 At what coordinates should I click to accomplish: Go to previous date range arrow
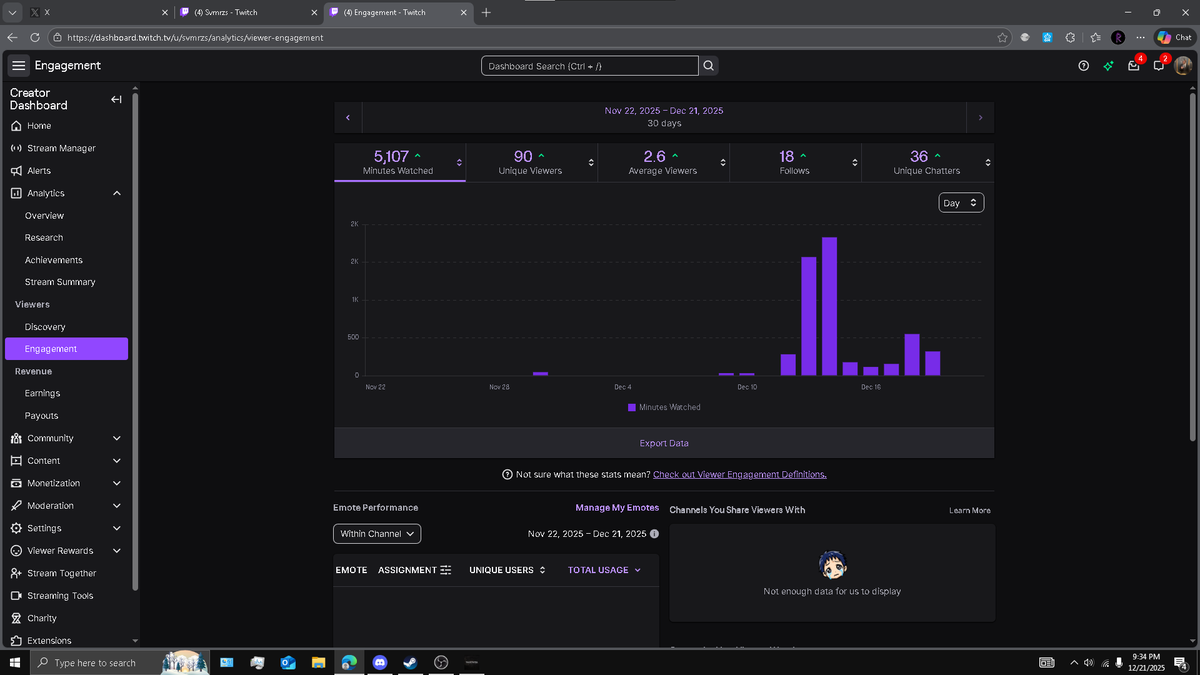(x=348, y=117)
